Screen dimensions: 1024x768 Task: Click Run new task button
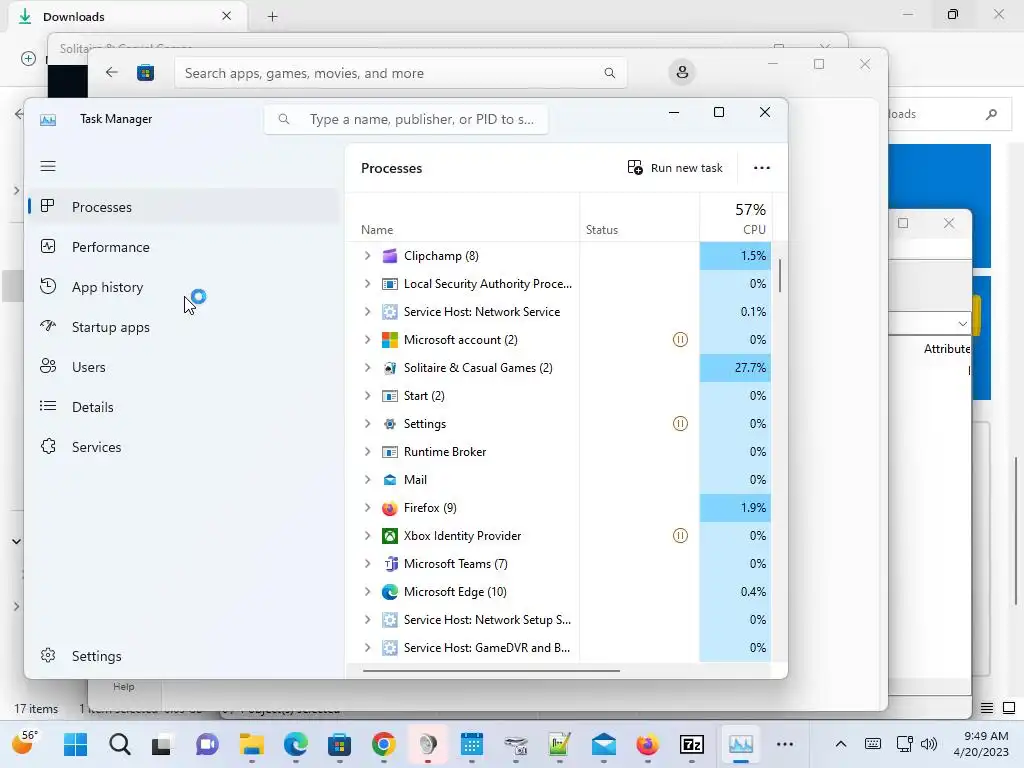(675, 168)
